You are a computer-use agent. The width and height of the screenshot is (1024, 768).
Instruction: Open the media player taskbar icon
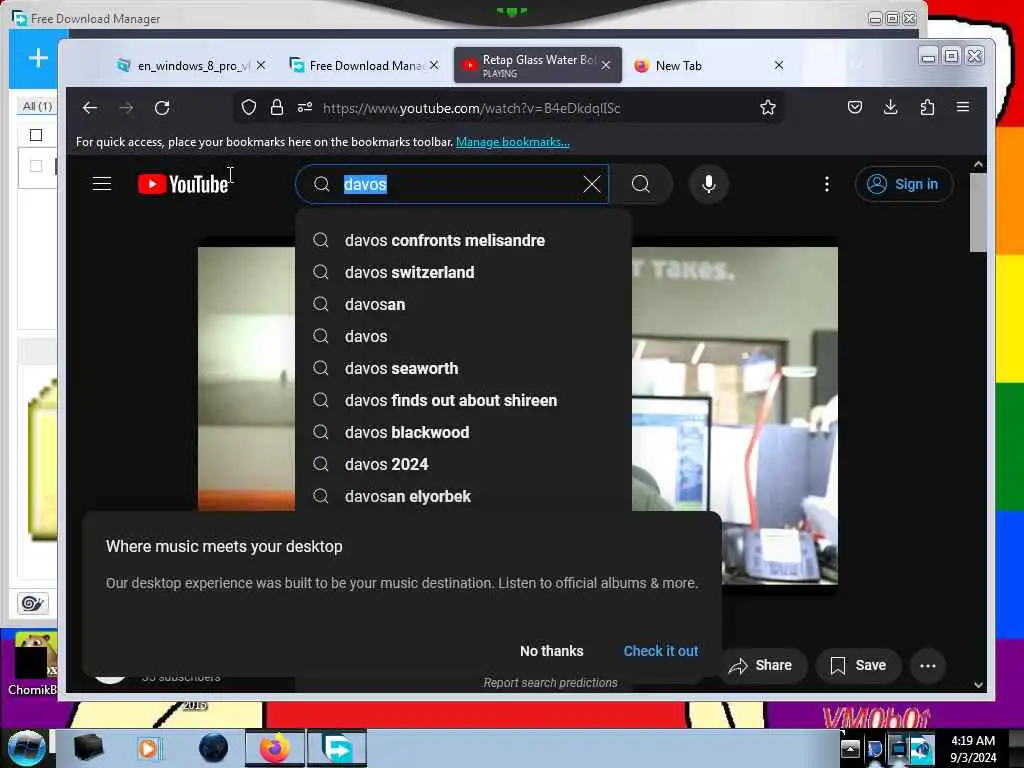tap(148, 748)
